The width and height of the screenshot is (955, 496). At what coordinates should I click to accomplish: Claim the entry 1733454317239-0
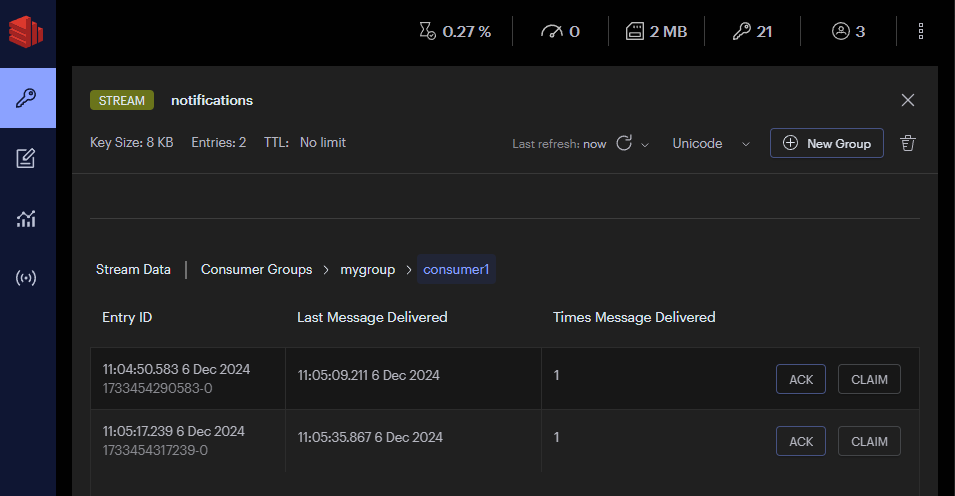[x=869, y=441]
